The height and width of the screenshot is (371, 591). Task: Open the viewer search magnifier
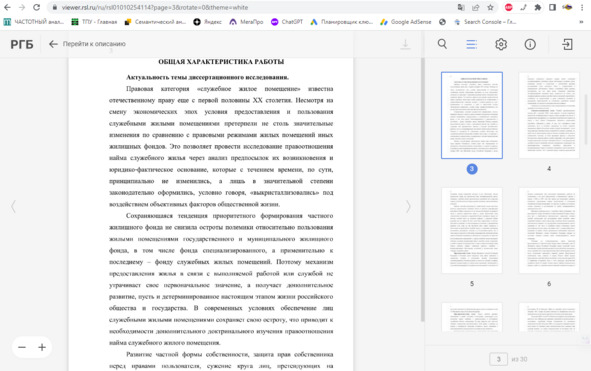442,44
